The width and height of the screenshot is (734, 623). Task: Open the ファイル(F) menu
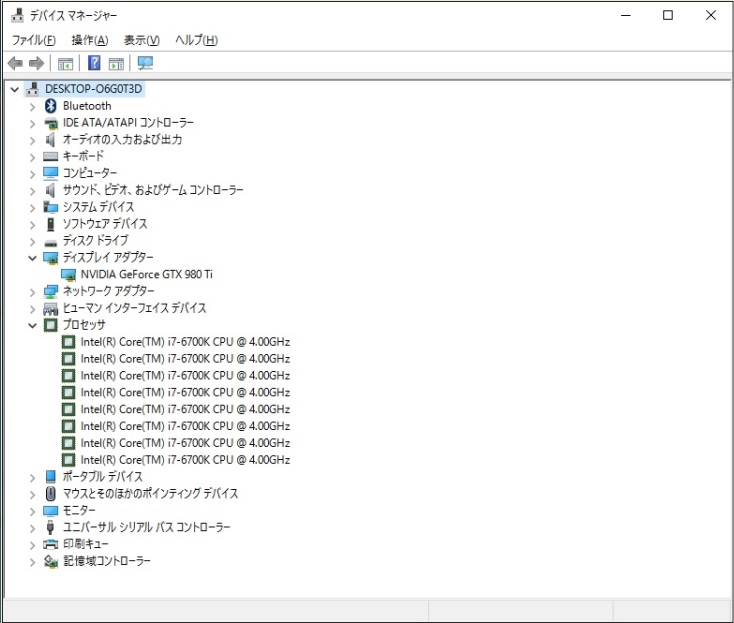tap(33, 40)
